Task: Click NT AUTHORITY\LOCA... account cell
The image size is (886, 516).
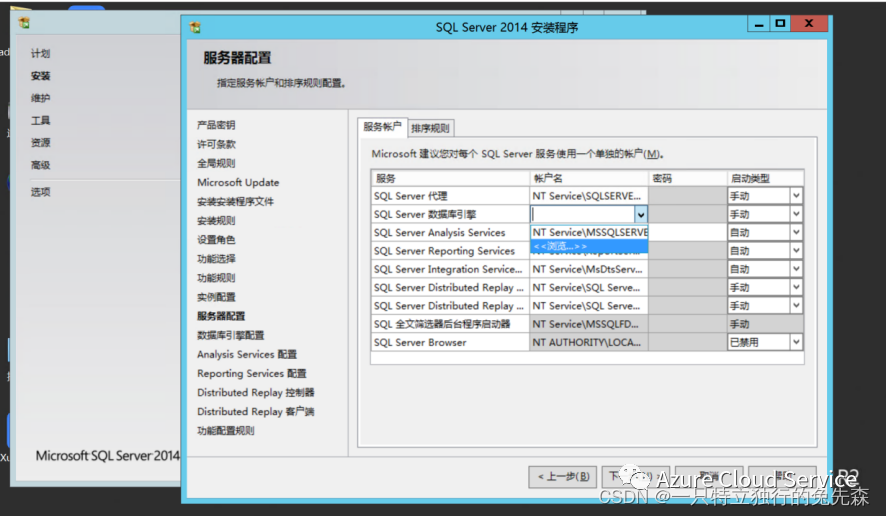Action: [587, 342]
